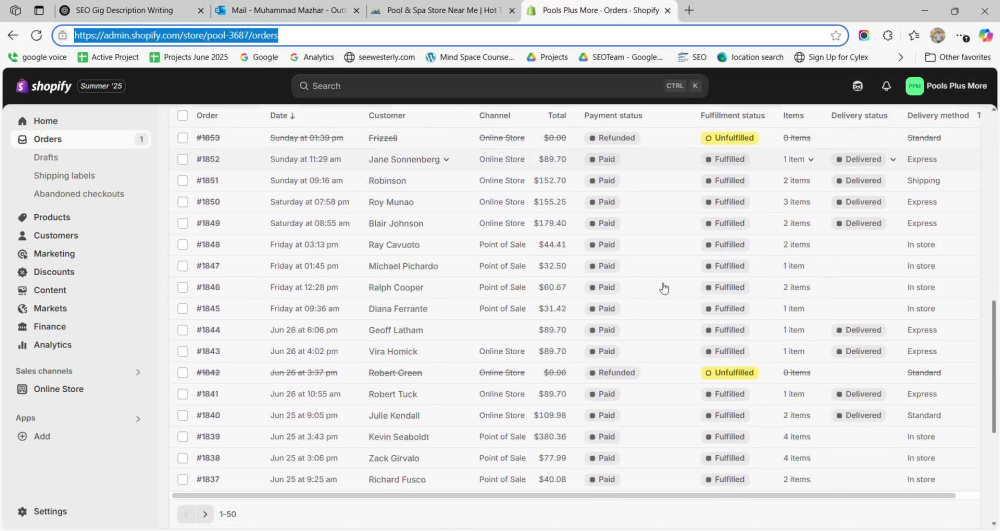Viewport: 1000px width, 531px height.
Task: Check the box for order #1850
Action: [x=182, y=202]
